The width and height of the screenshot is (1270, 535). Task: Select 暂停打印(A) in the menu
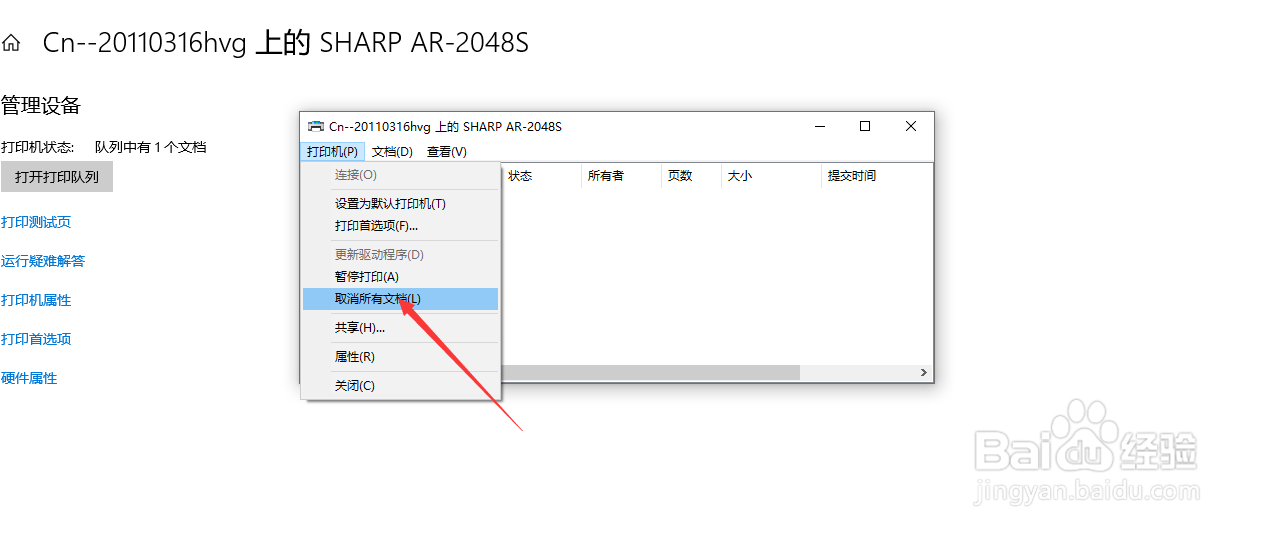coord(400,277)
